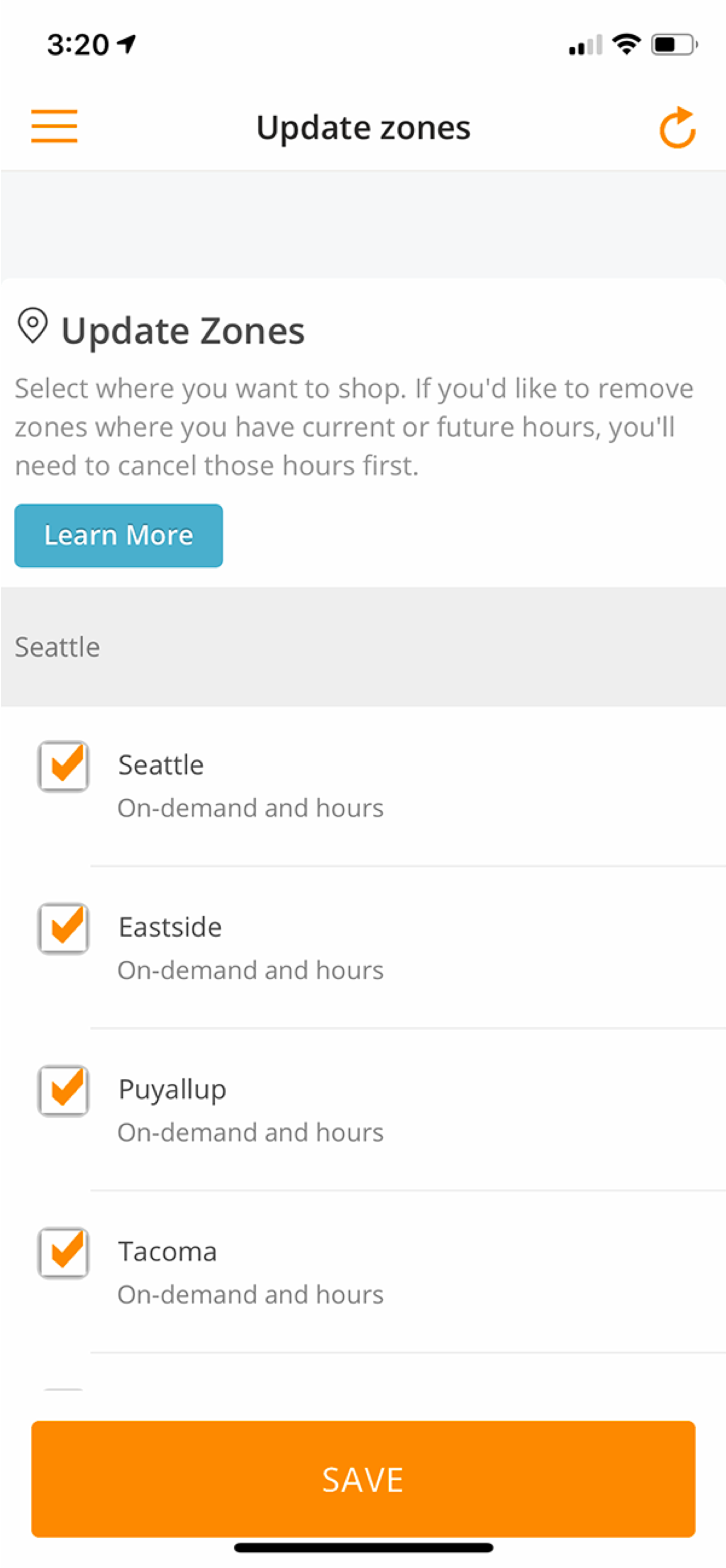
Task: Select the Puyallup zone name text
Action: tap(172, 1089)
